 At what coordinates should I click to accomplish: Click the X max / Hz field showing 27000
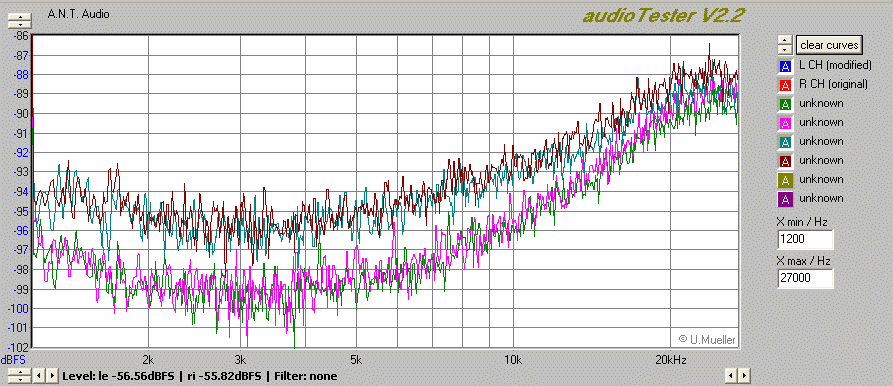(x=805, y=278)
